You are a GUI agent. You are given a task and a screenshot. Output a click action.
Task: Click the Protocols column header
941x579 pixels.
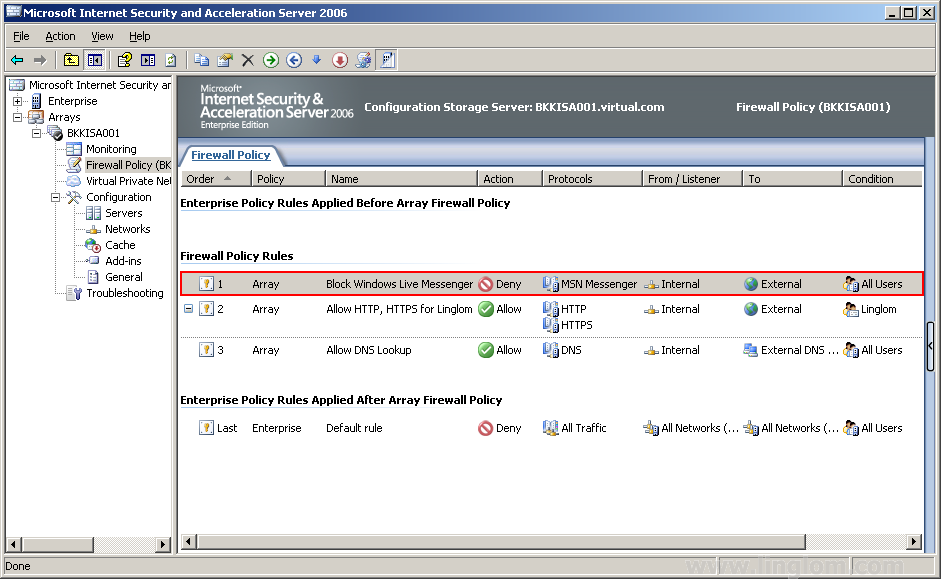click(592, 179)
